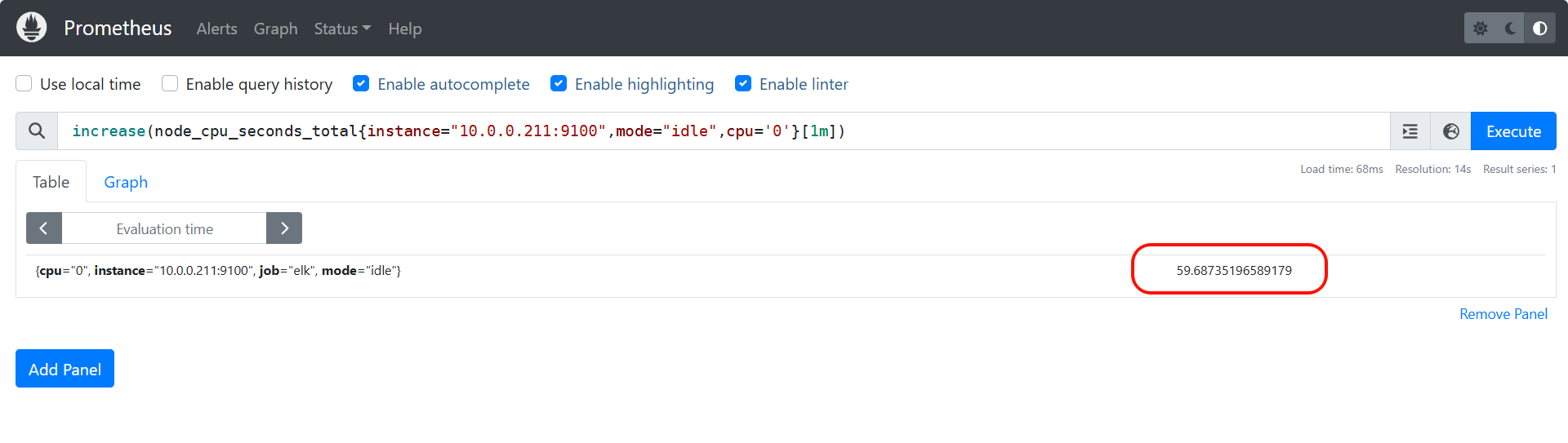
Task: Open the Alerts page
Action: (216, 29)
